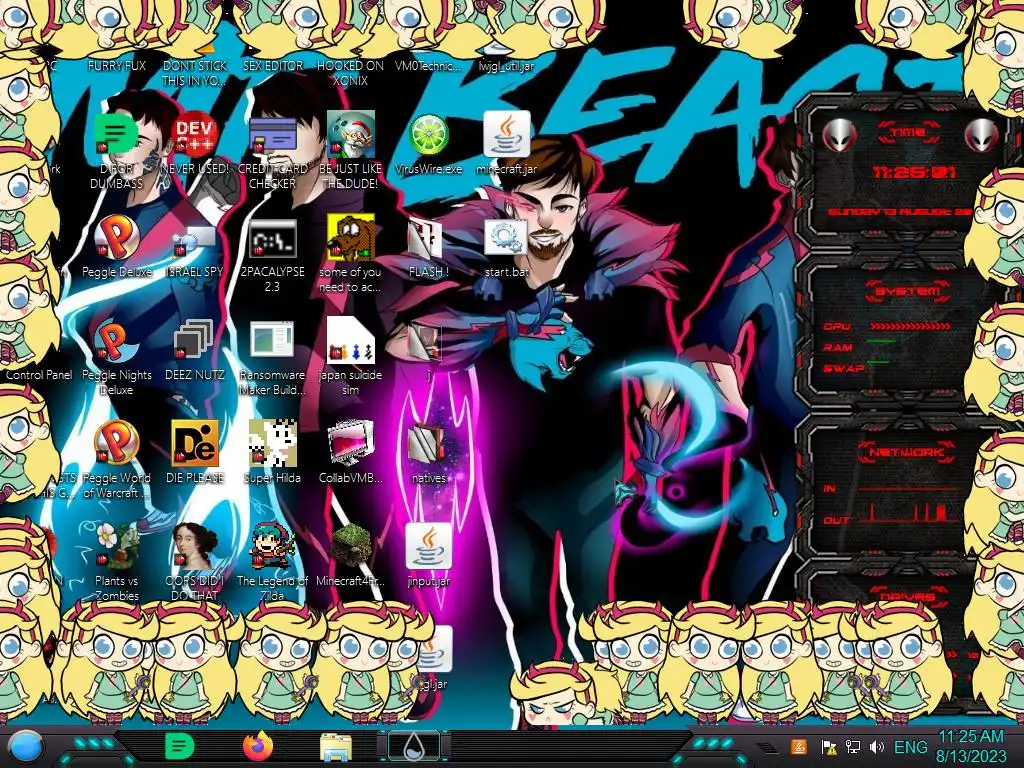Viewport: 1024px width, 768px height.
Task: Select the Super Hilda pixel-art icon
Action: coord(272,444)
